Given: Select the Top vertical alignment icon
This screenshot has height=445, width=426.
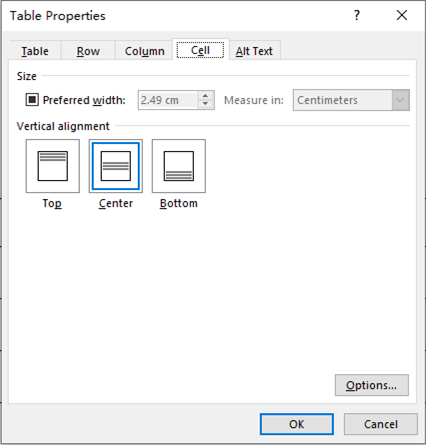Looking at the screenshot, I should [53, 166].
